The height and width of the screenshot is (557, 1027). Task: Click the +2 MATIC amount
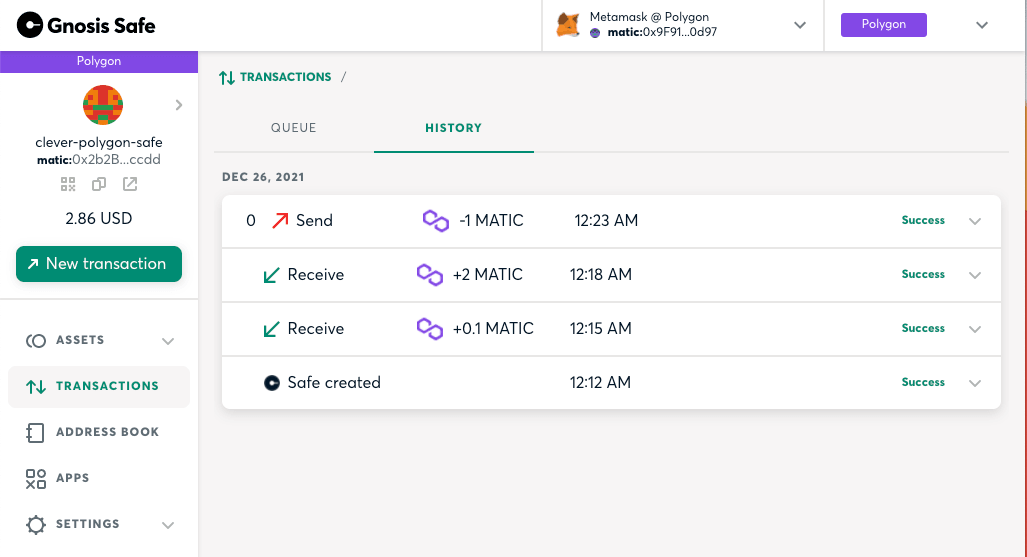tap(487, 275)
